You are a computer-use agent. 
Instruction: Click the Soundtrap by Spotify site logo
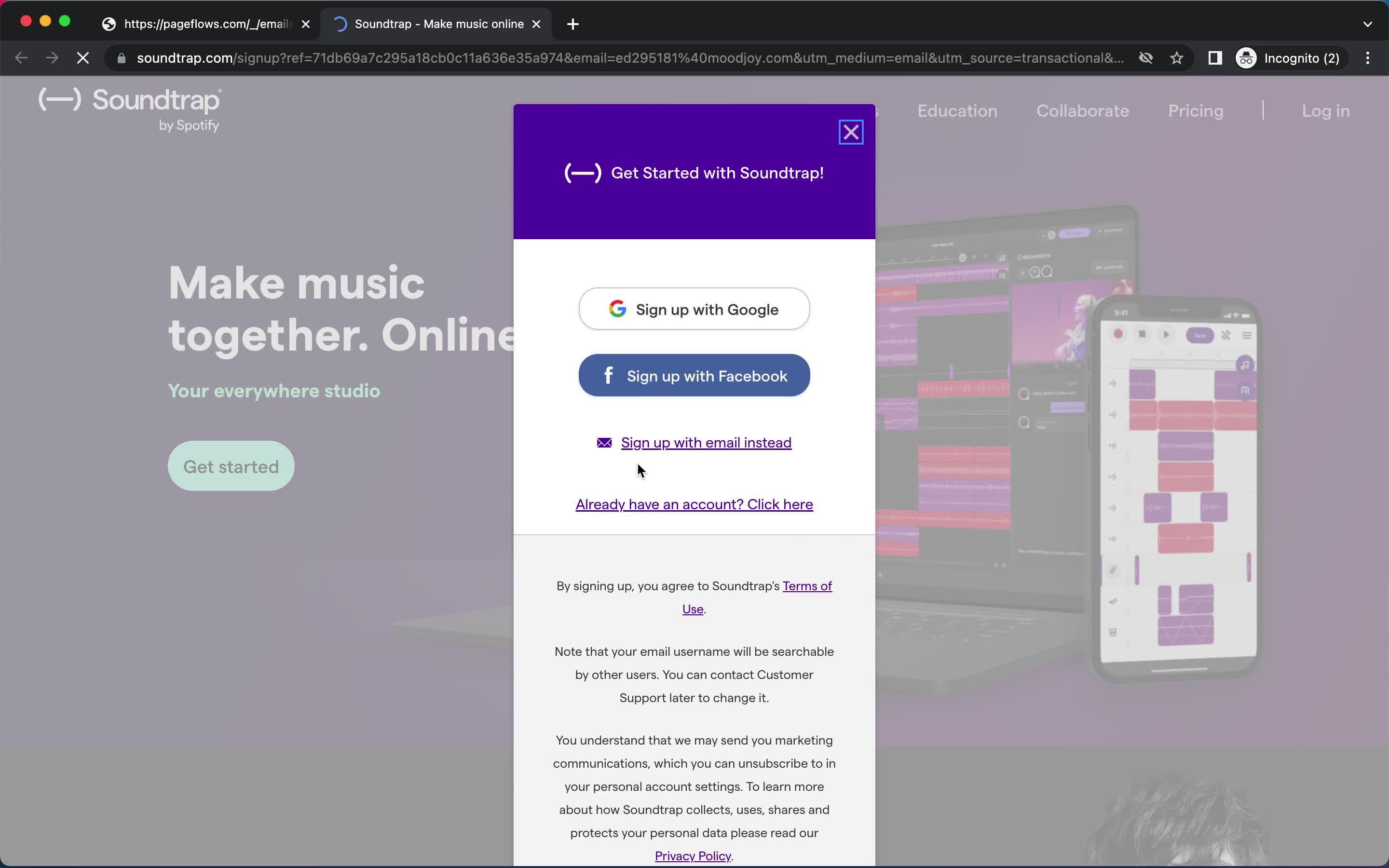130,109
